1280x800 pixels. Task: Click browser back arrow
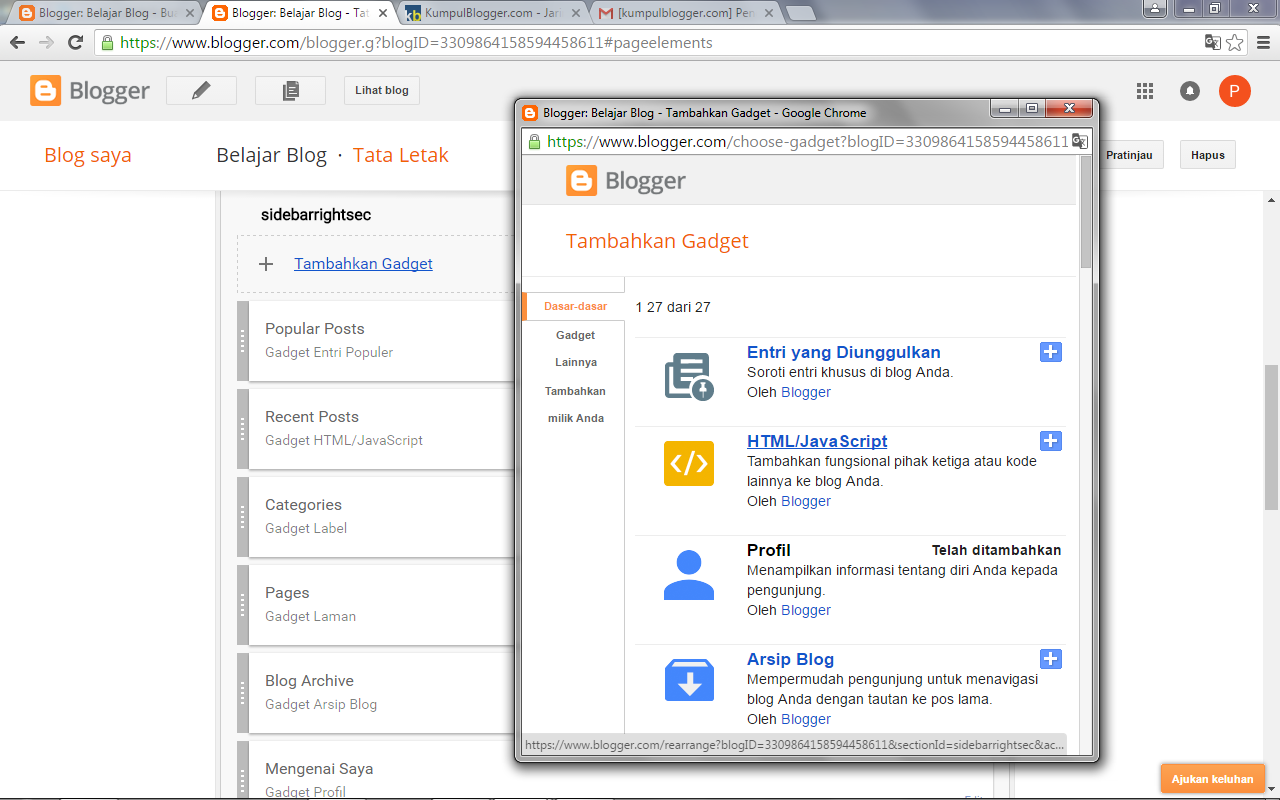point(17,43)
